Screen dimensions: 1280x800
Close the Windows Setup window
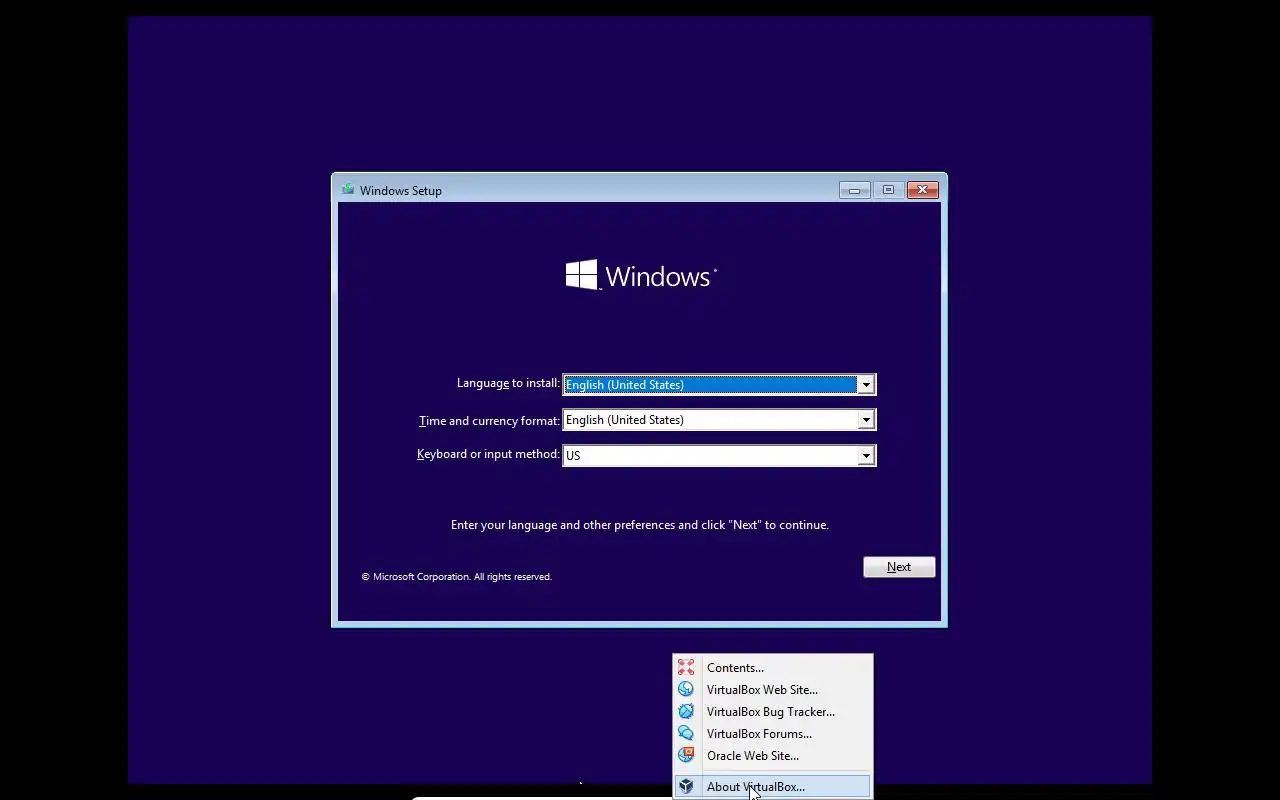[922, 190]
